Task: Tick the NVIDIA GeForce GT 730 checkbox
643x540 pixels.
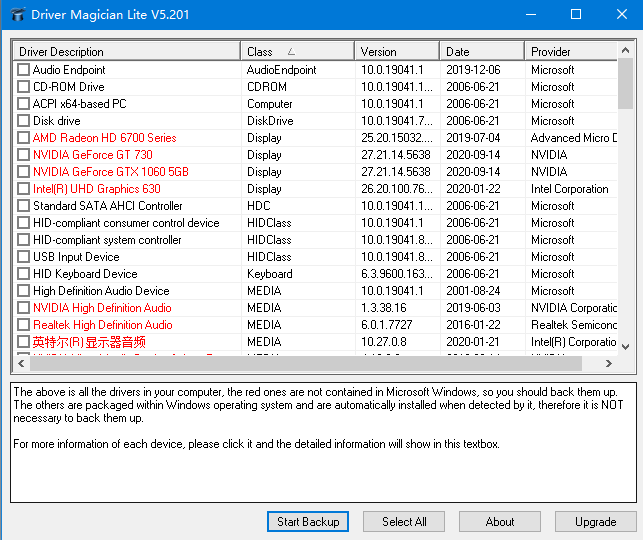Action: (x=23, y=155)
